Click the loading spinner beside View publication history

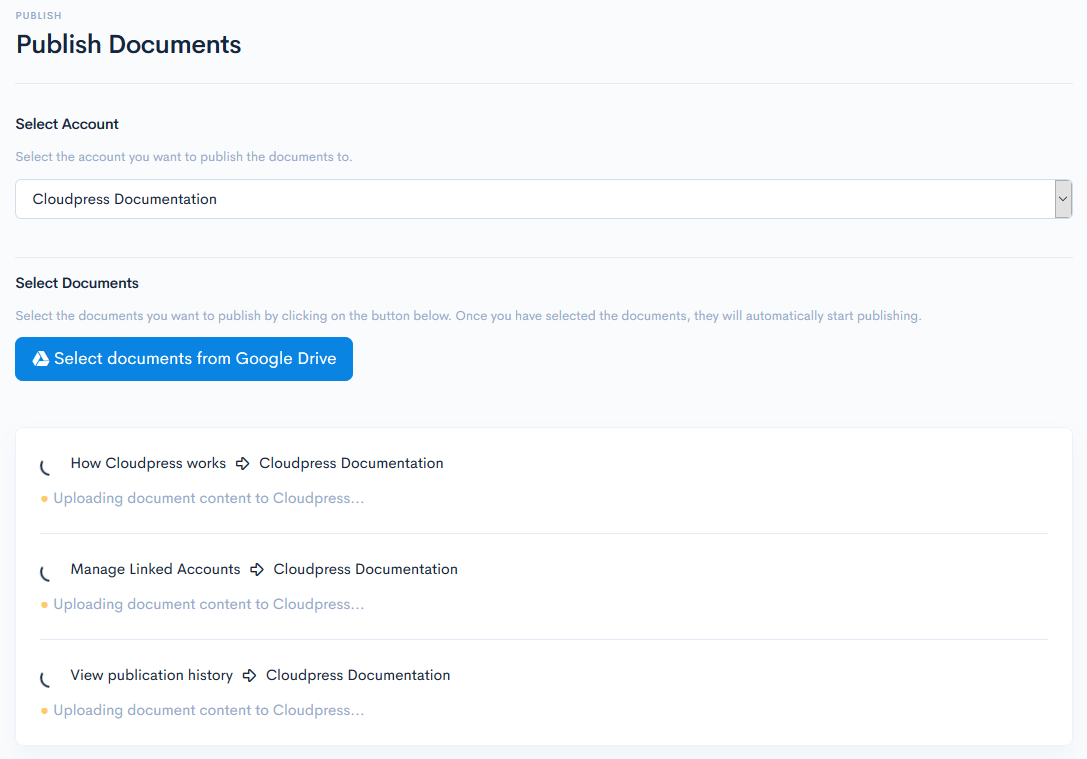[46, 680]
